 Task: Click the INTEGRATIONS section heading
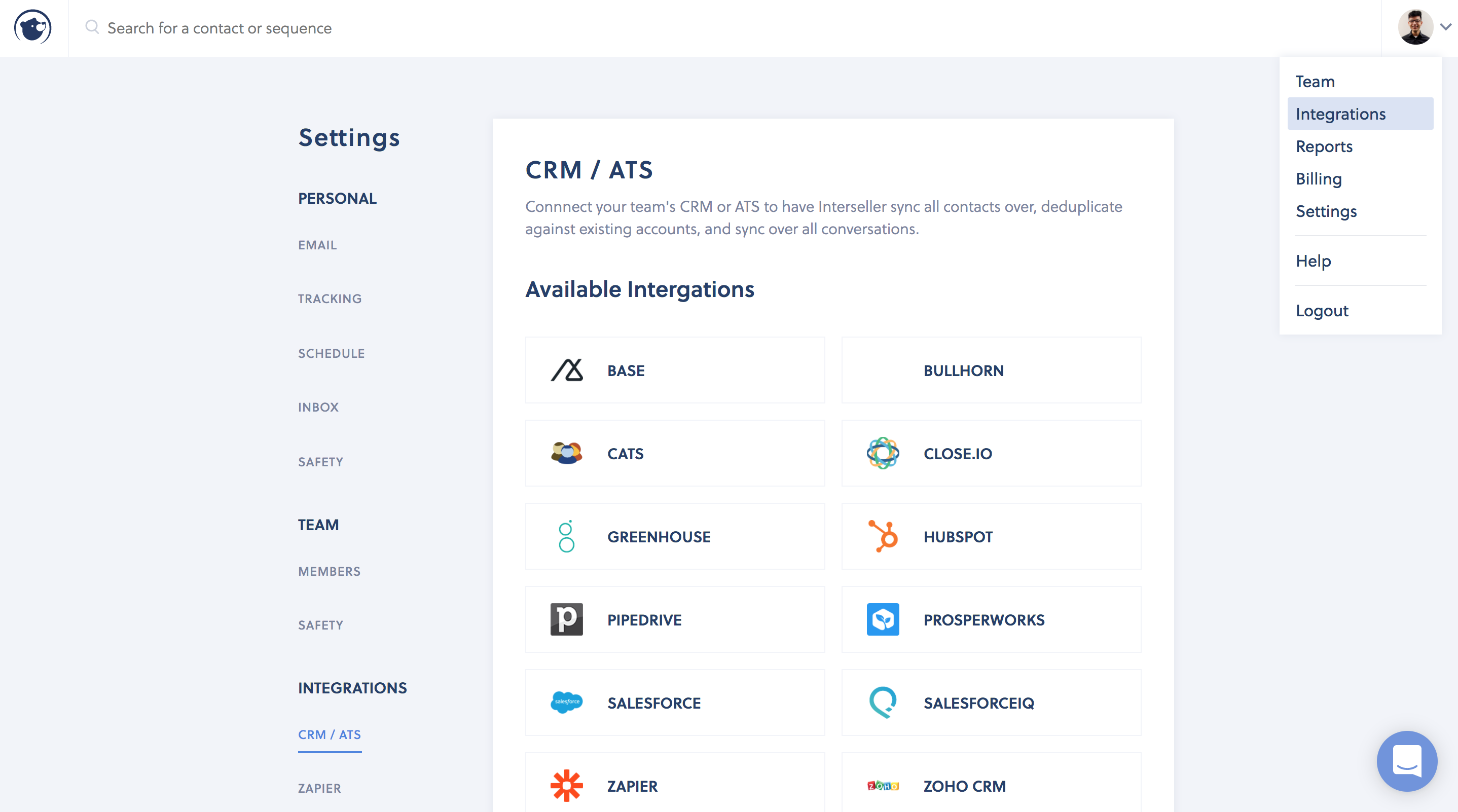[353, 687]
